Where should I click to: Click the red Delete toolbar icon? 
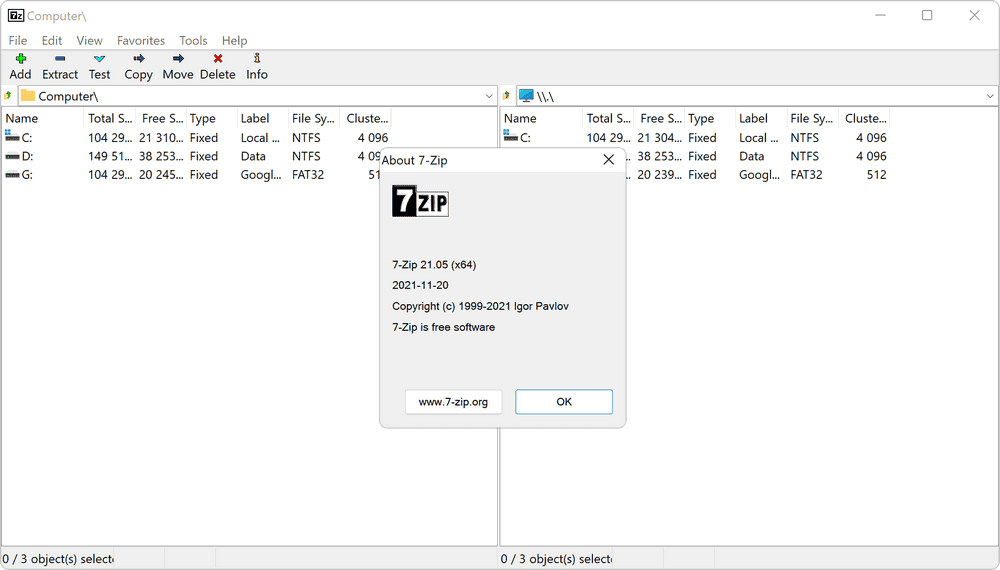click(217, 59)
